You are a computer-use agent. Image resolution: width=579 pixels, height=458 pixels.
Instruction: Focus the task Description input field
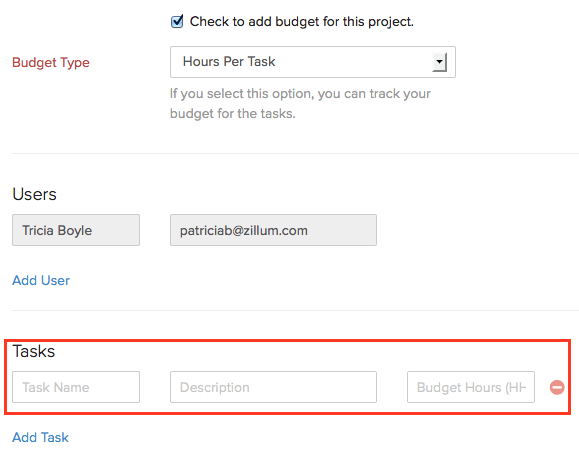pyautogui.click(x=273, y=387)
